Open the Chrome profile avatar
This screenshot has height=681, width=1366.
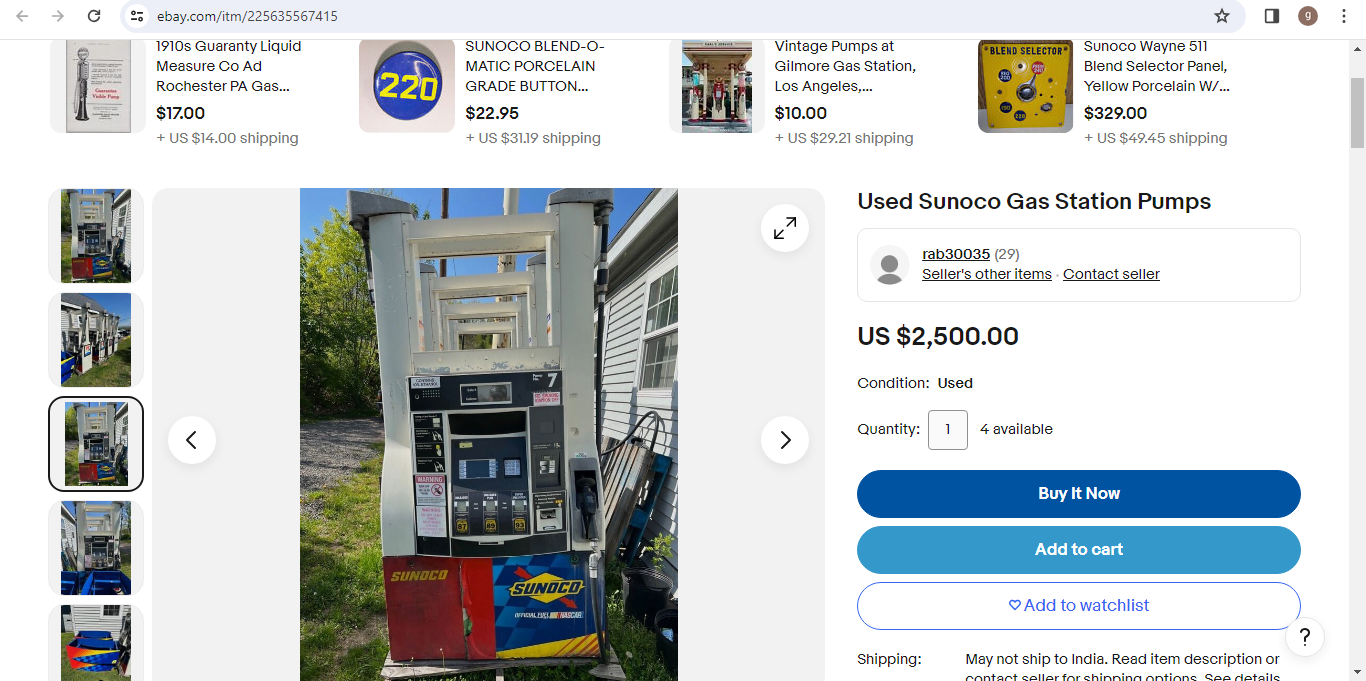pyautogui.click(x=1308, y=16)
